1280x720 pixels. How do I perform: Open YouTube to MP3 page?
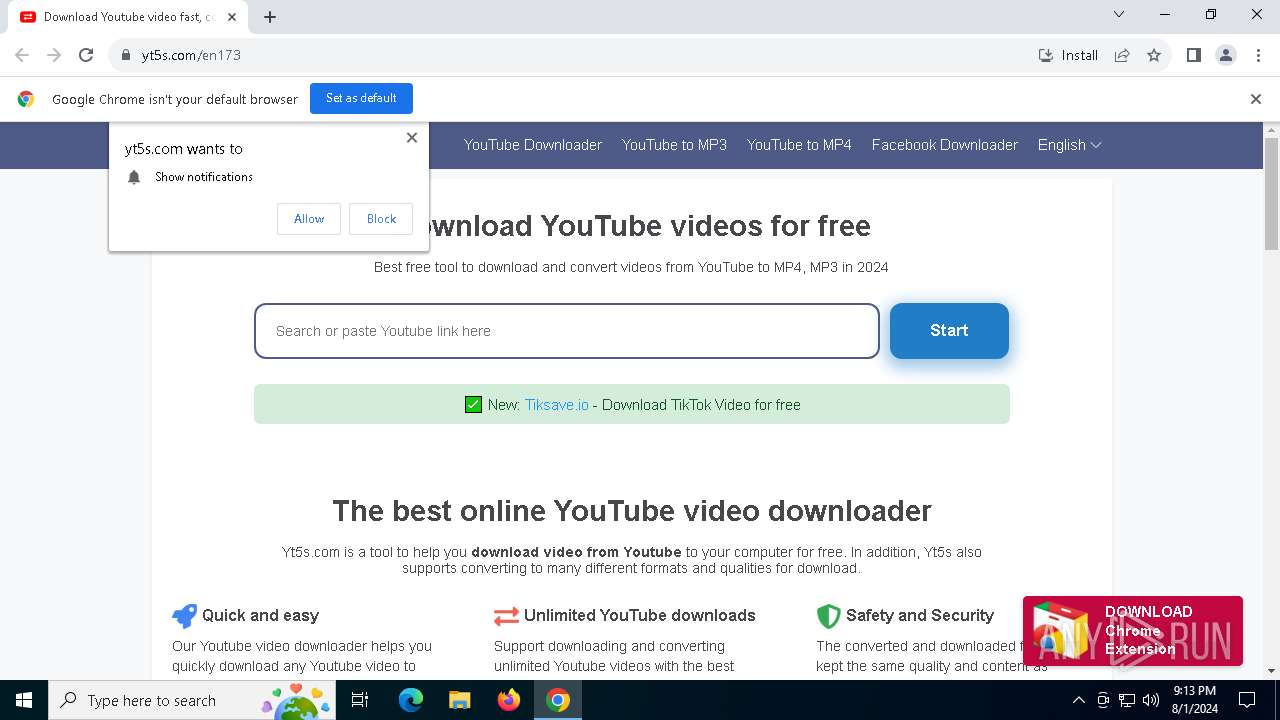[674, 145]
